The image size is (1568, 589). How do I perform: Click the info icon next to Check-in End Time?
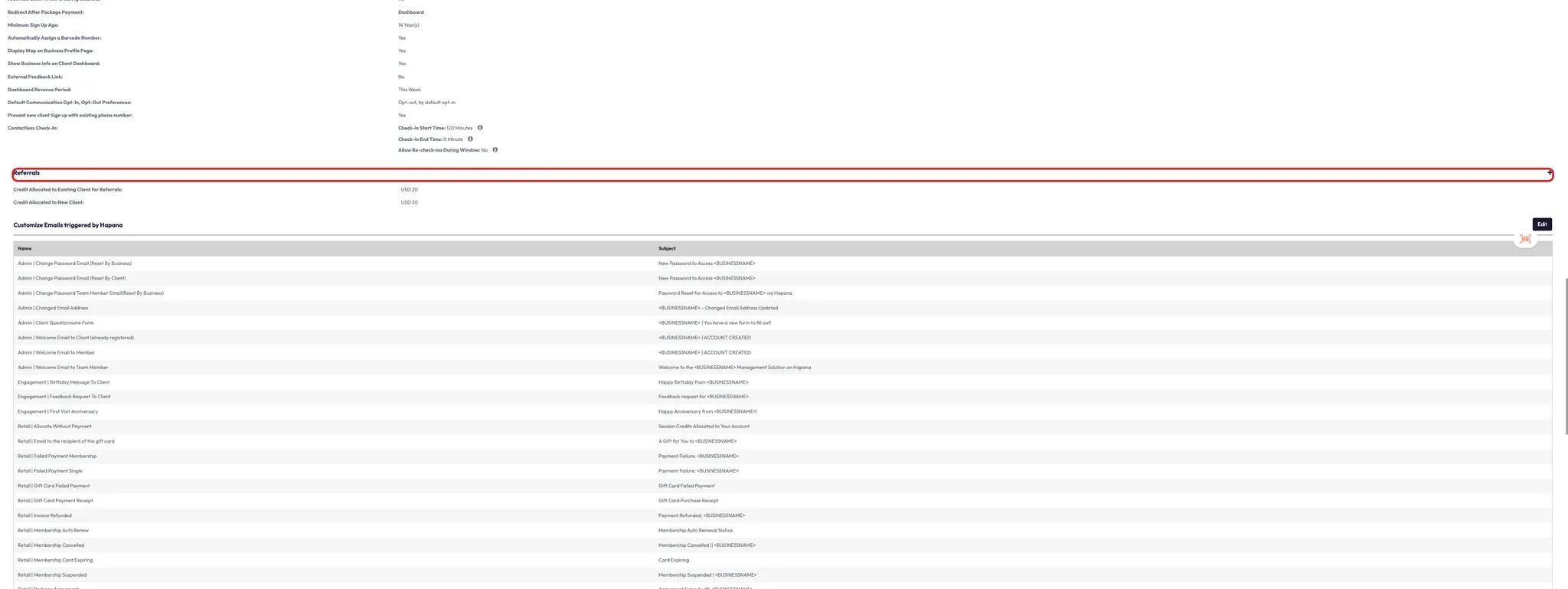click(x=470, y=139)
